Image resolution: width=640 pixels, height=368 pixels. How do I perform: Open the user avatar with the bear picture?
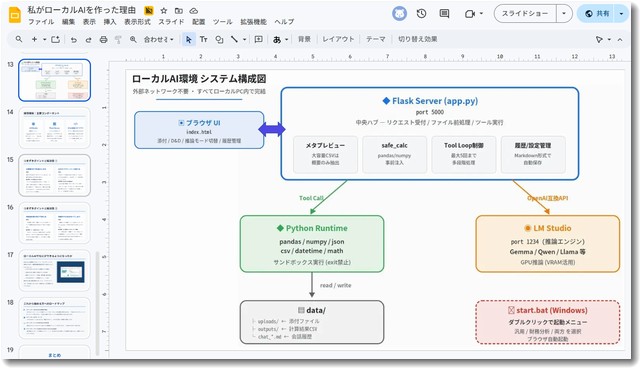(x=399, y=13)
